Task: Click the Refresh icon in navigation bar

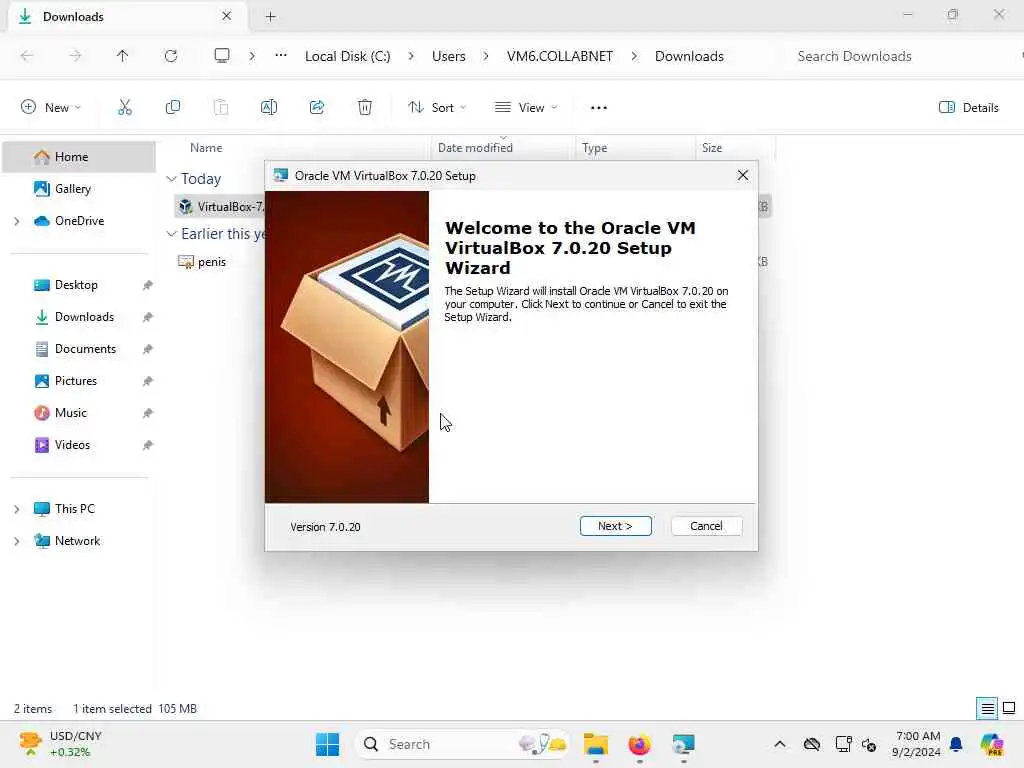Action: (171, 56)
